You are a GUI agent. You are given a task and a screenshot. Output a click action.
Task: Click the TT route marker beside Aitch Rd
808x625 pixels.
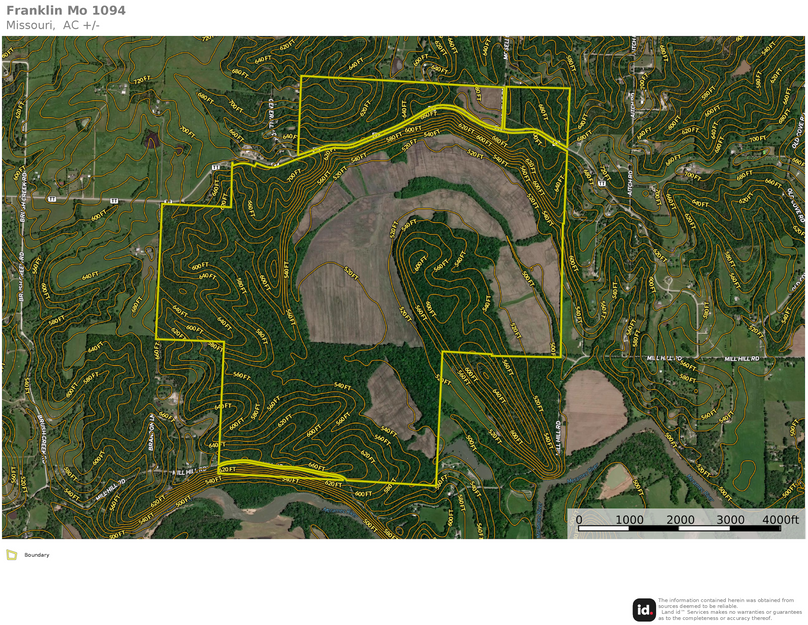(601, 185)
